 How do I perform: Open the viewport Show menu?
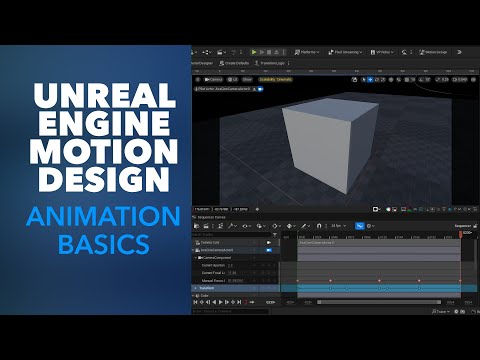tap(247, 80)
